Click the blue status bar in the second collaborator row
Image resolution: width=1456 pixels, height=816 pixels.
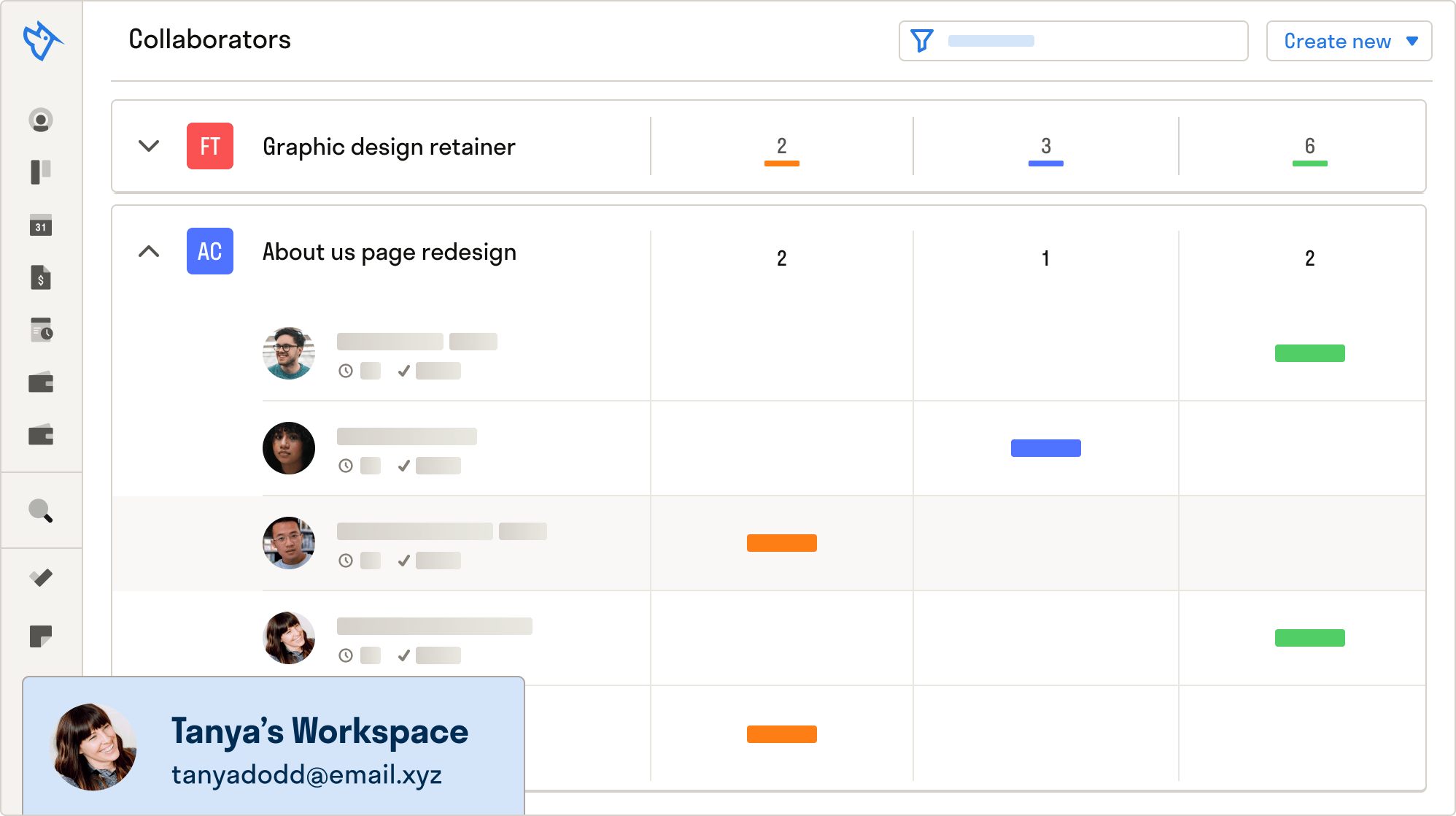(x=1045, y=448)
